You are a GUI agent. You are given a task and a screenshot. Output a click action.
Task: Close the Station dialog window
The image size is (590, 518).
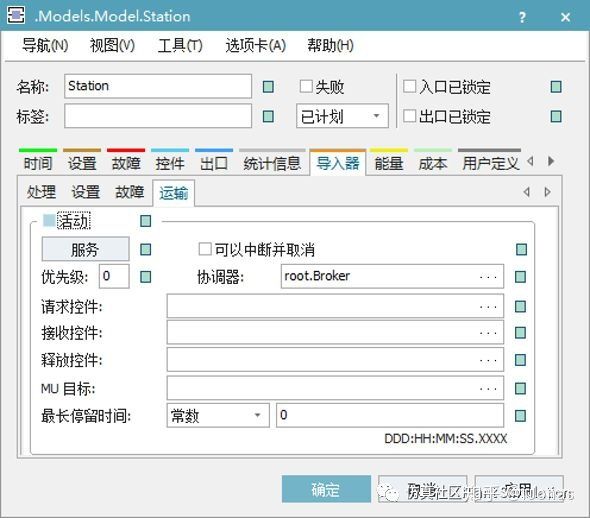point(565,17)
